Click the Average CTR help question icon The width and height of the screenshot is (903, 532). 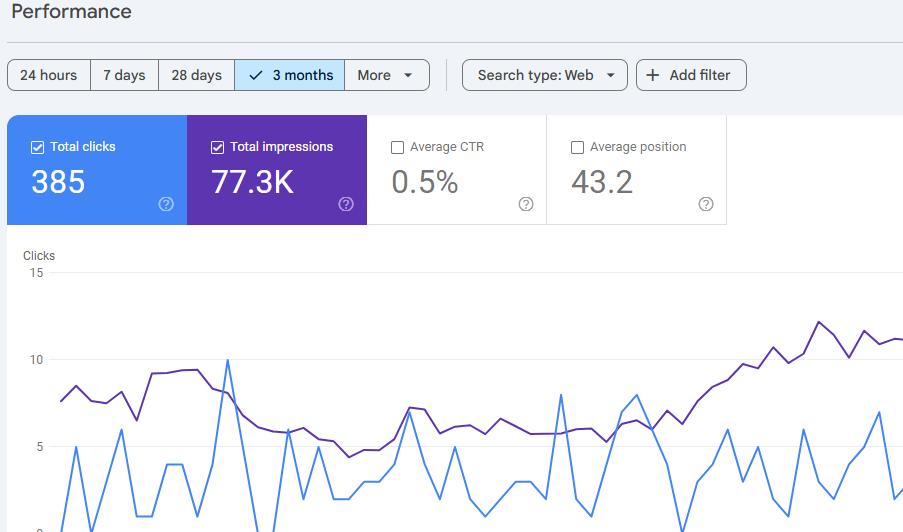tap(526, 204)
